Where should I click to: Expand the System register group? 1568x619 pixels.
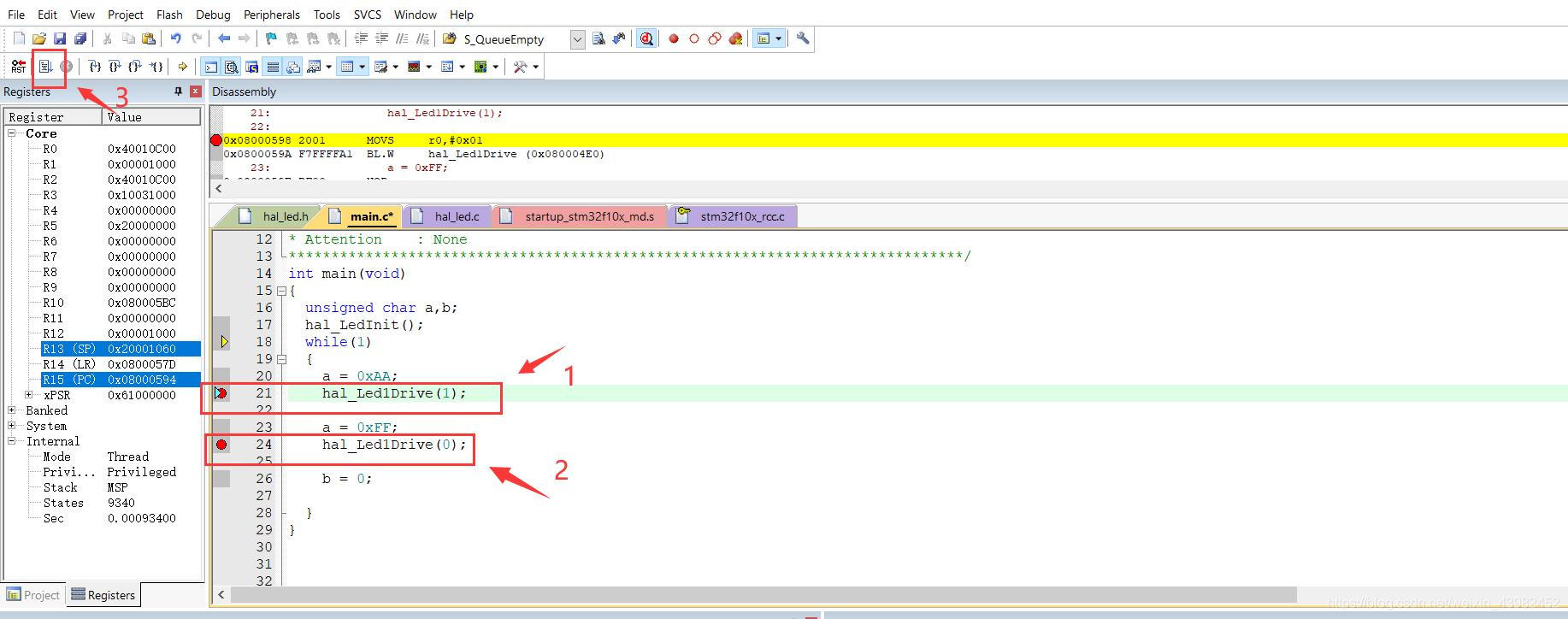coord(12,426)
